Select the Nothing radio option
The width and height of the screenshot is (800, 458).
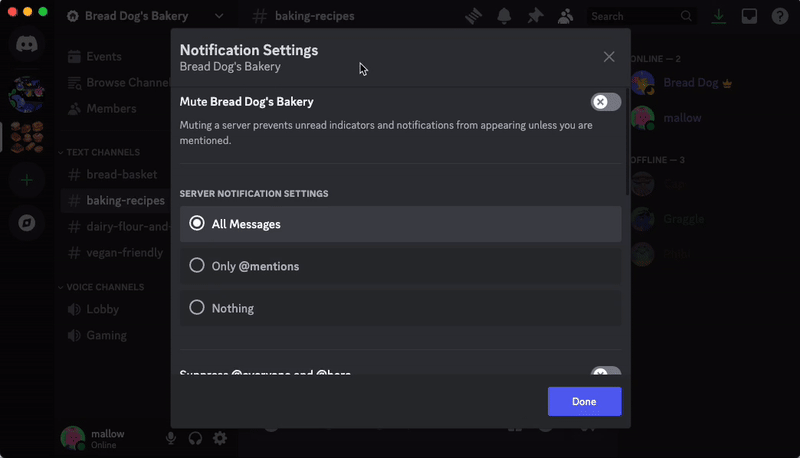point(401,308)
